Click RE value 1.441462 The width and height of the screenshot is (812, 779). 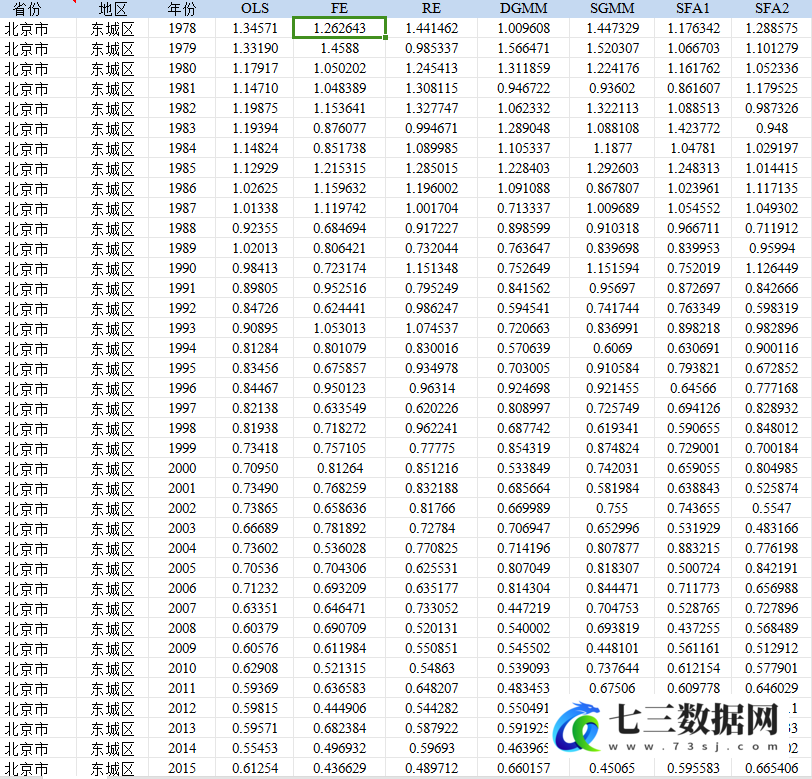click(x=431, y=28)
